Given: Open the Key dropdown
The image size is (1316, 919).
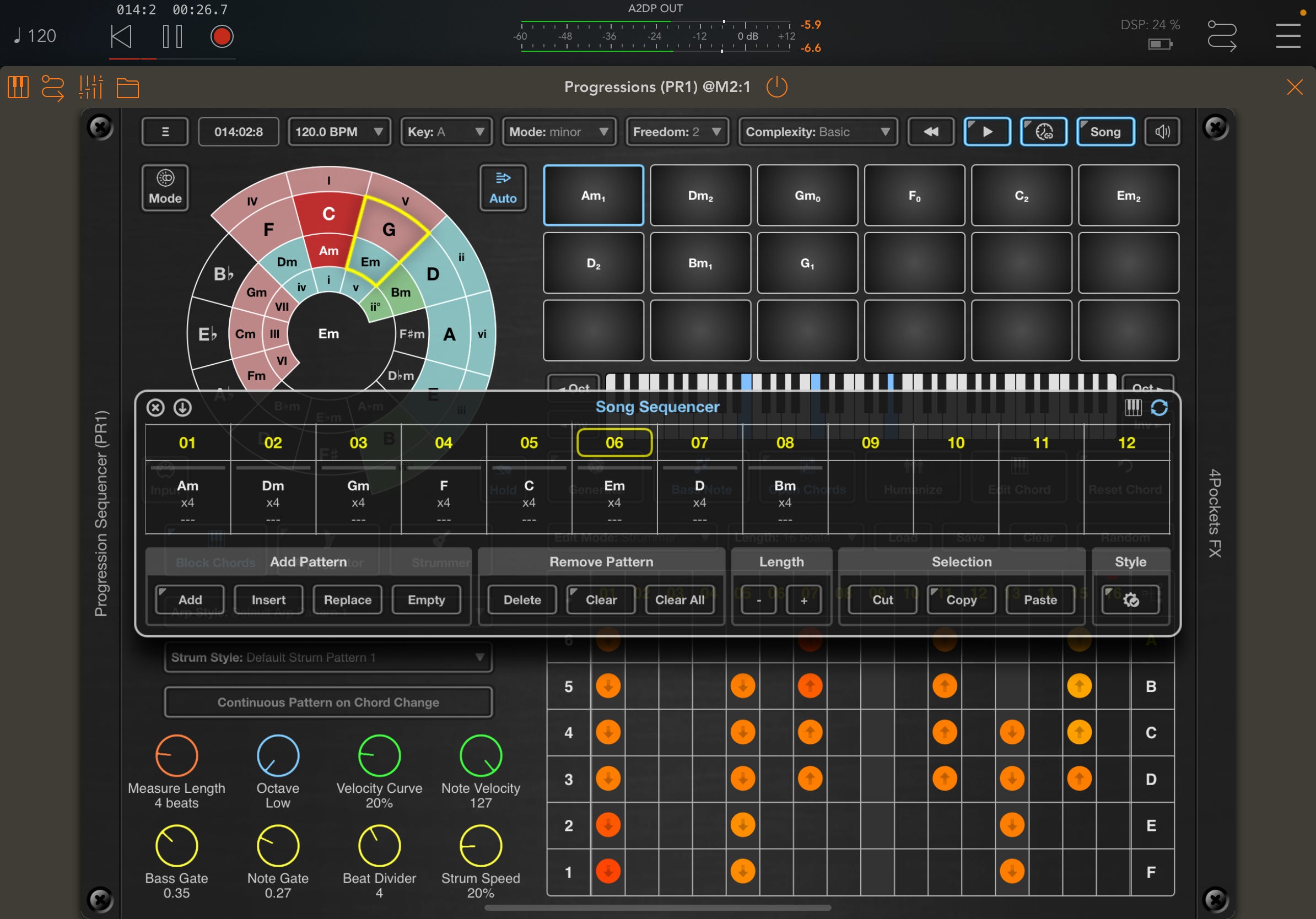Looking at the screenshot, I should [x=446, y=131].
